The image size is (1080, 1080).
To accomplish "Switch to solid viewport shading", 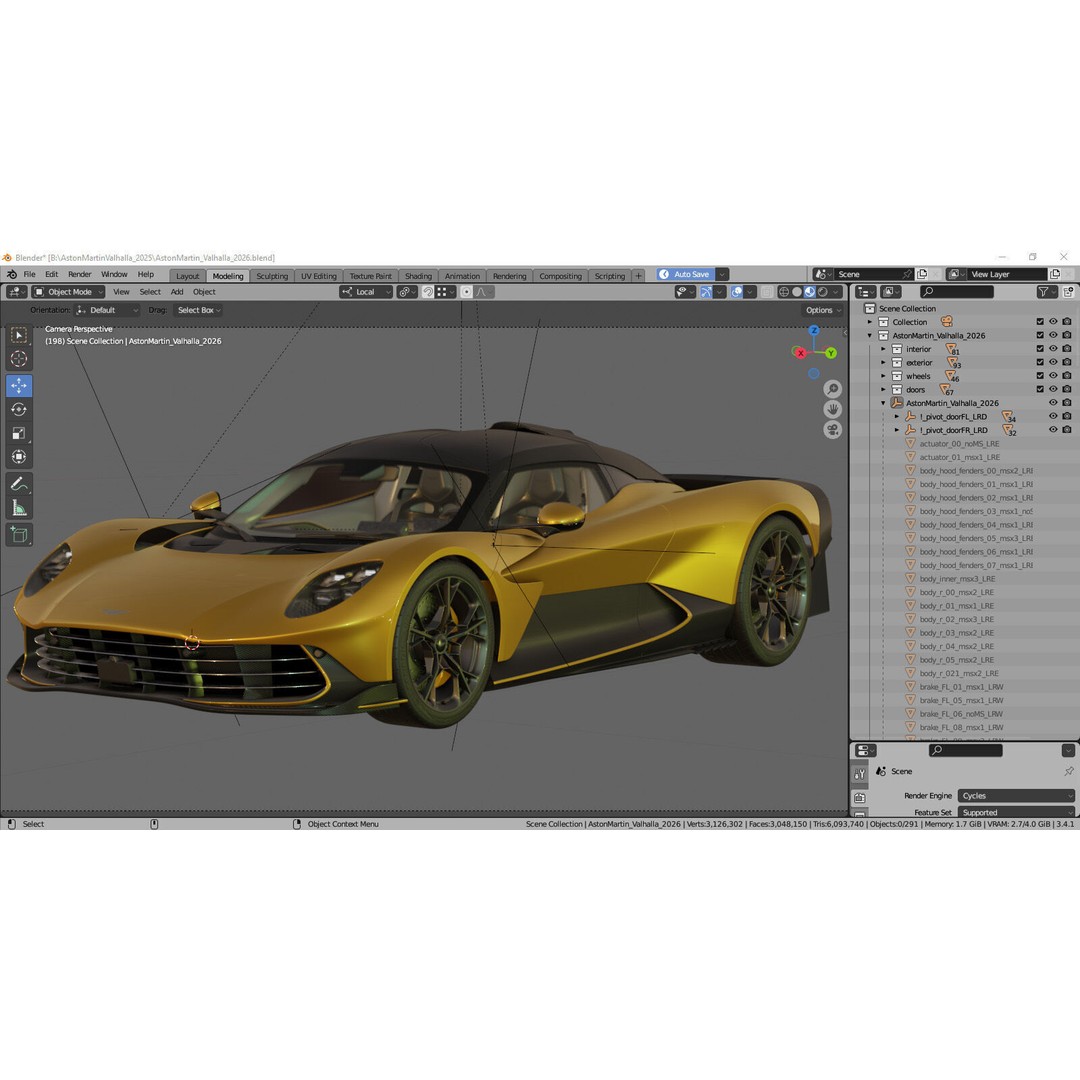I will point(797,292).
